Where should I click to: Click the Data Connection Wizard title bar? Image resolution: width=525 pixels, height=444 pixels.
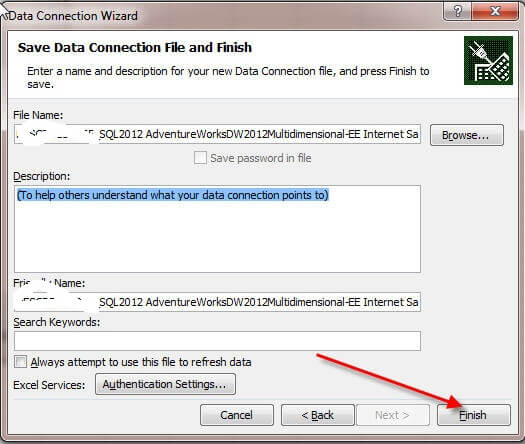point(221,15)
